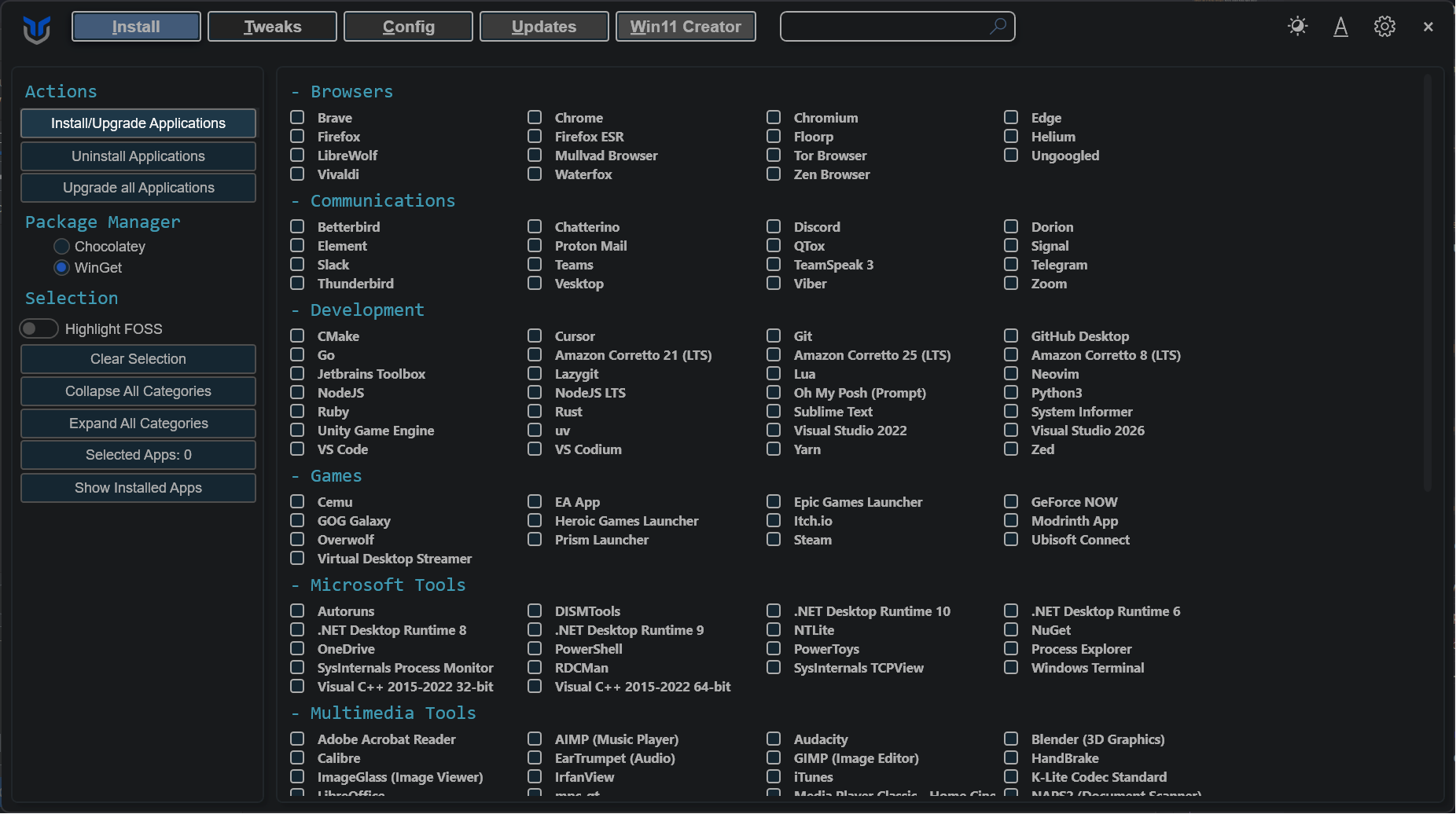Check the GIMP (Image Editor) checkbox
Image resolution: width=1456 pixels, height=814 pixels.
click(774, 757)
